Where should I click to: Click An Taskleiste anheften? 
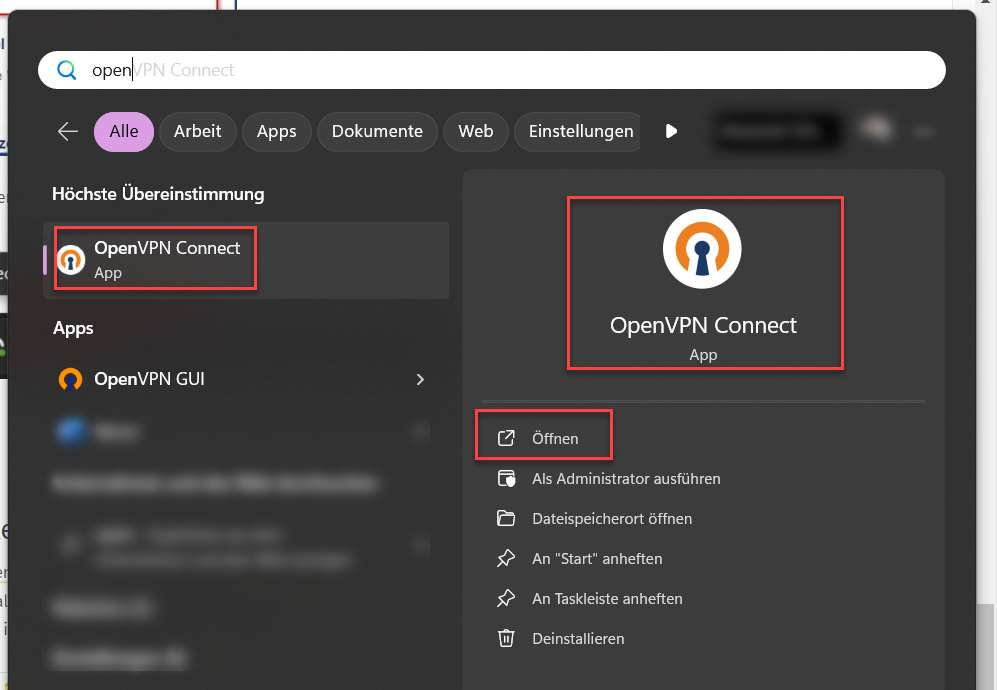point(589,598)
